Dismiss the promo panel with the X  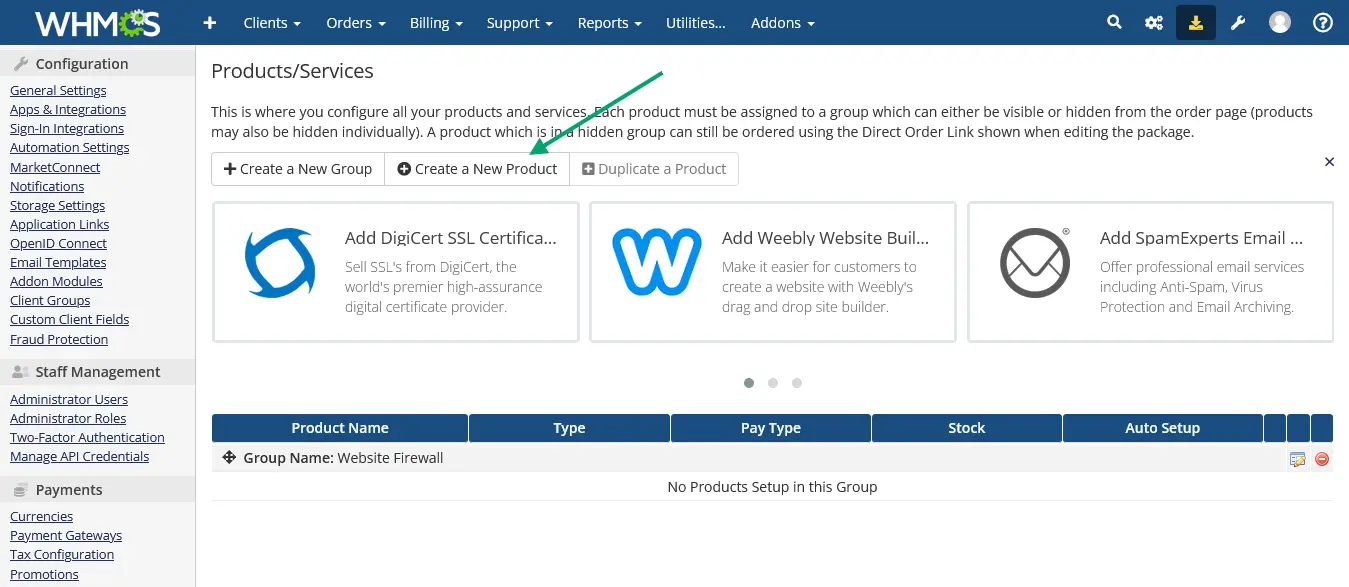coord(1329,161)
